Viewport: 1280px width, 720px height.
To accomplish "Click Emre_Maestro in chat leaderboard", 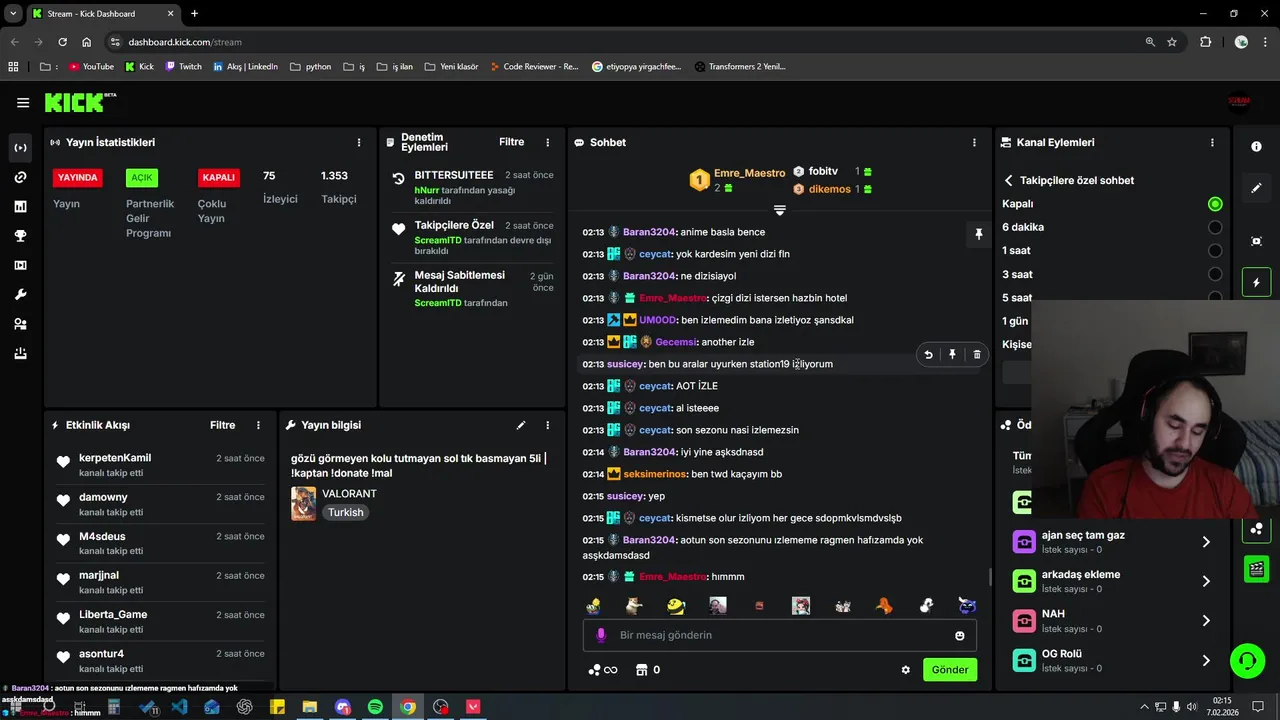I will pos(749,173).
